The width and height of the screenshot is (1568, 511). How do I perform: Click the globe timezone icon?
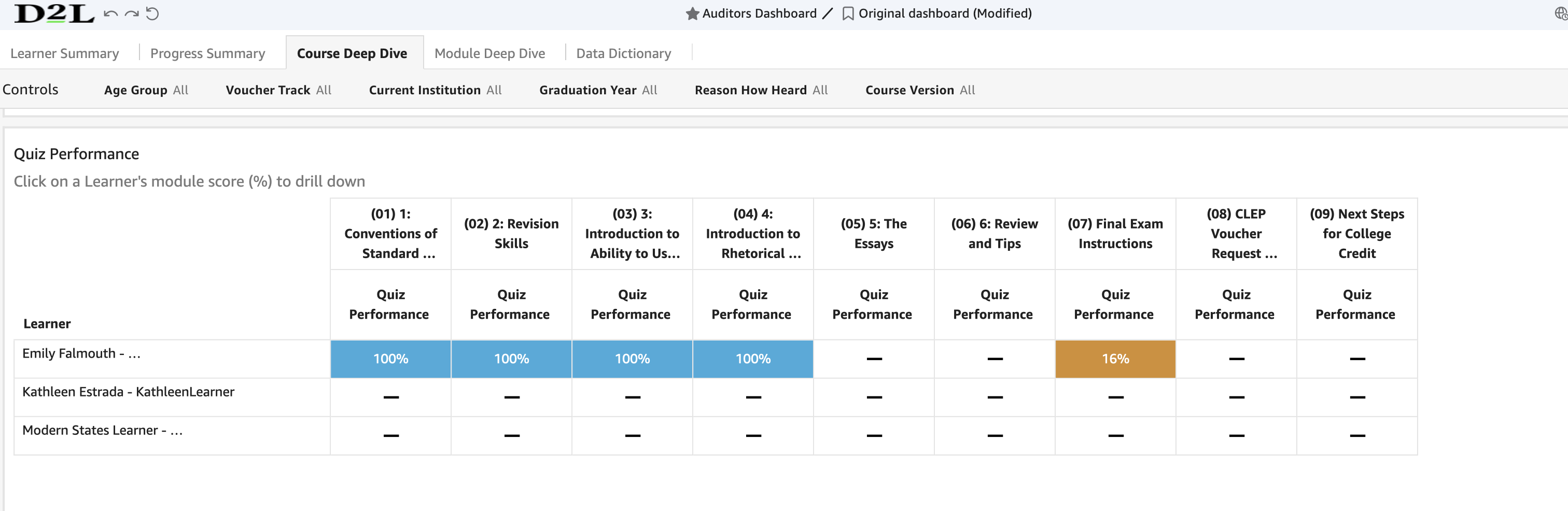point(1560,13)
